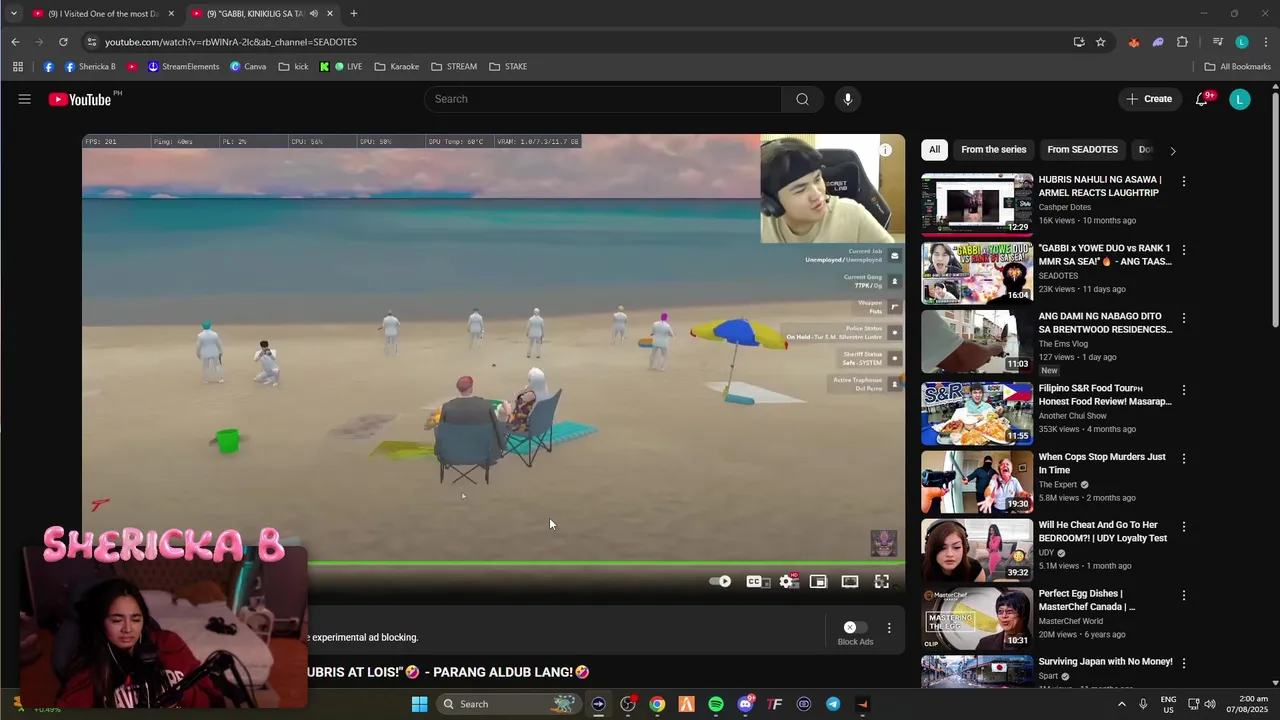Open the StreamElements bookmark
This screenshot has width=1280, height=720.
183,67
